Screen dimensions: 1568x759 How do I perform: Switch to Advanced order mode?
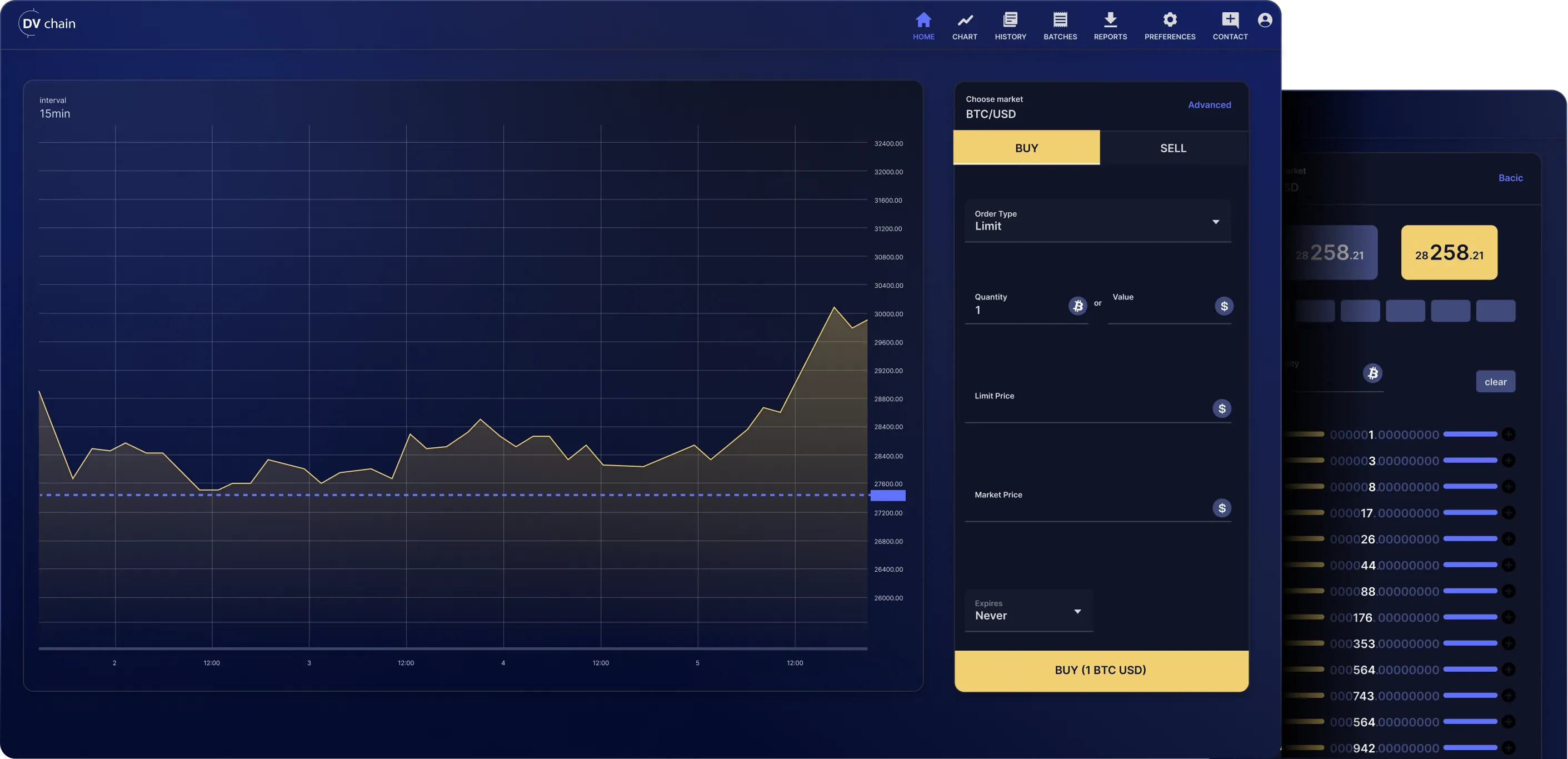1209,104
